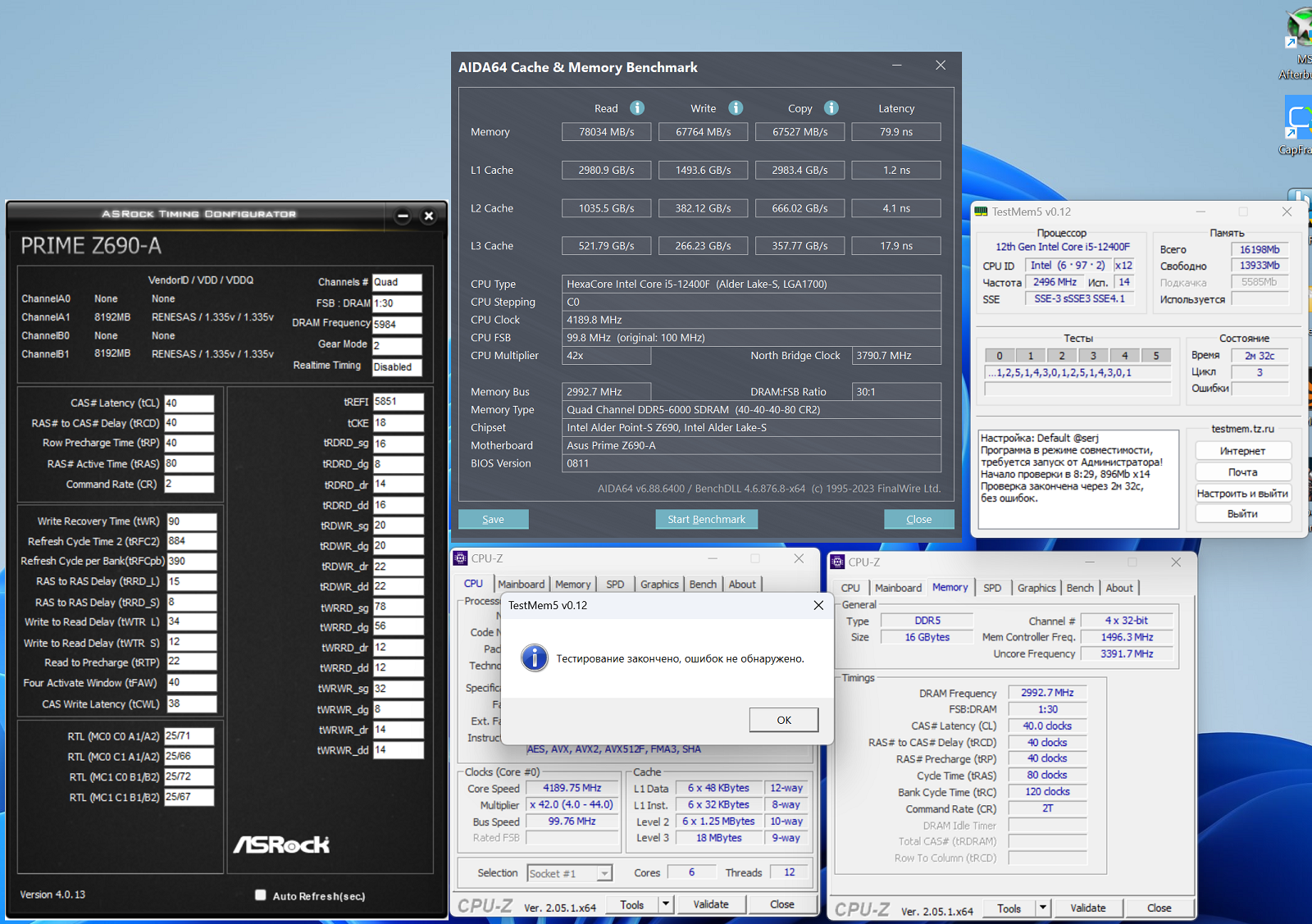The width and height of the screenshot is (1312, 924).
Task: Open the Bench tab in left CPU-Z
Action: pos(703,584)
